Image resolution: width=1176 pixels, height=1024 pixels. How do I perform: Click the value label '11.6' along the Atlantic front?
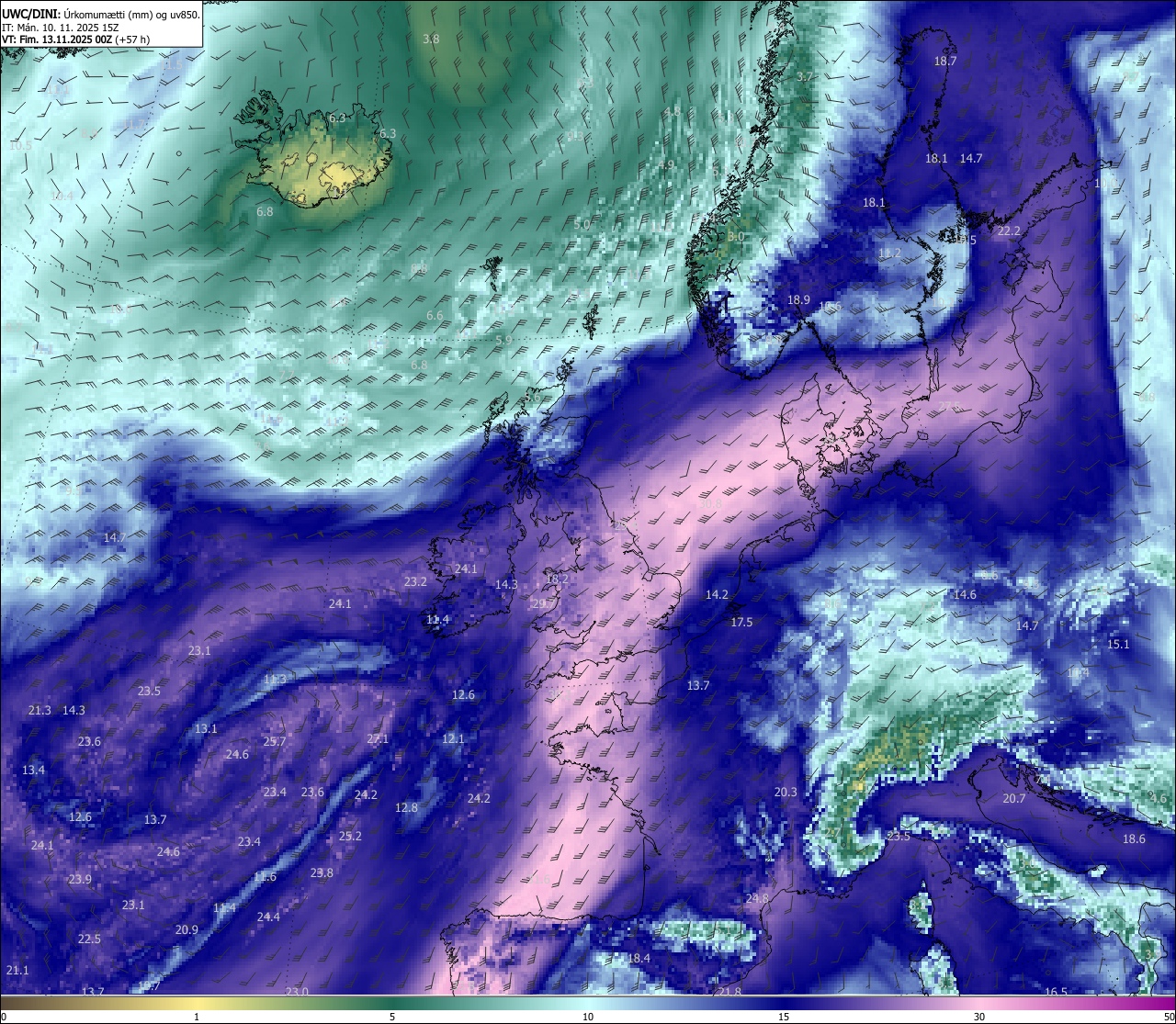pyautogui.click(x=265, y=878)
